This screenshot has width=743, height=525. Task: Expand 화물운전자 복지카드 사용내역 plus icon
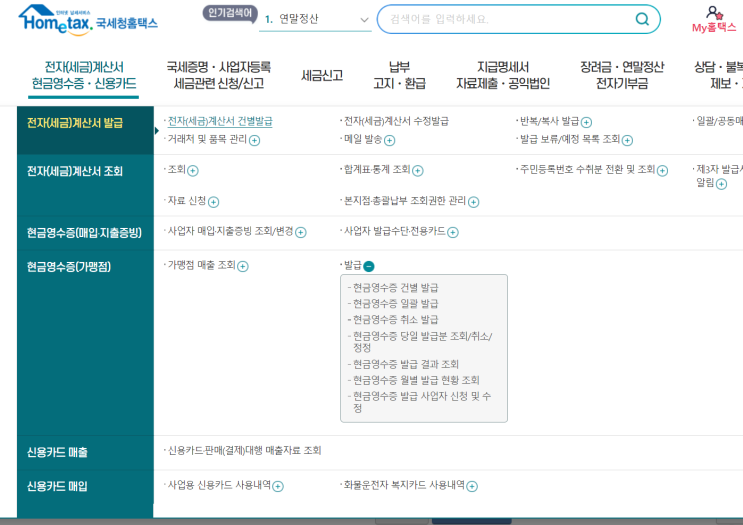[x=472, y=486]
